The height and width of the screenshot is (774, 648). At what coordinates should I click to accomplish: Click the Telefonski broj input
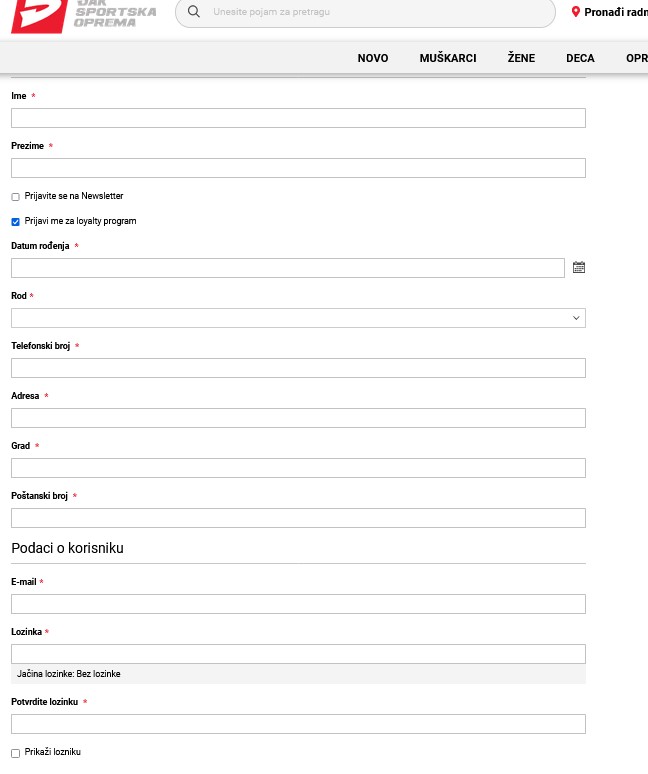[298, 368]
